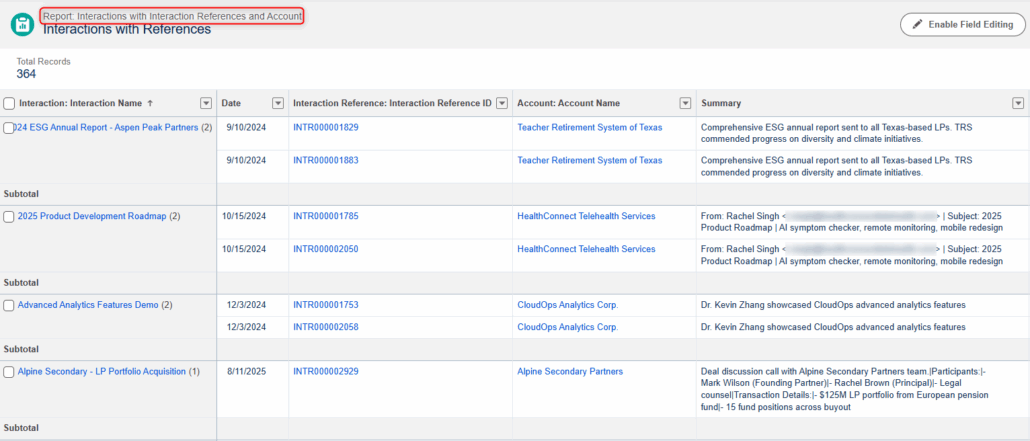Open reference INTR000002058
The width and height of the screenshot is (1030, 441).
tap(326, 327)
